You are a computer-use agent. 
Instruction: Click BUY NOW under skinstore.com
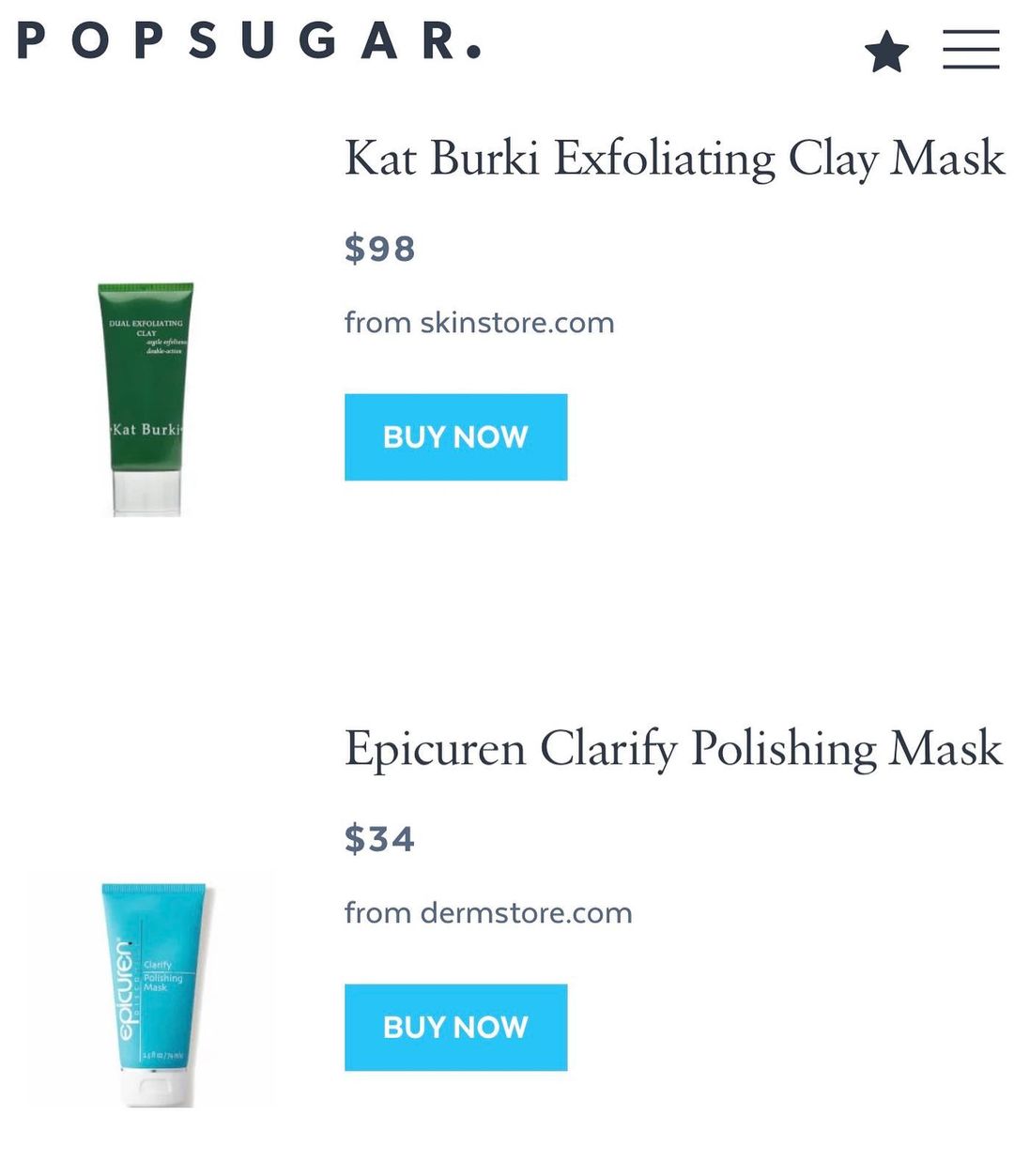[x=455, y=437]
